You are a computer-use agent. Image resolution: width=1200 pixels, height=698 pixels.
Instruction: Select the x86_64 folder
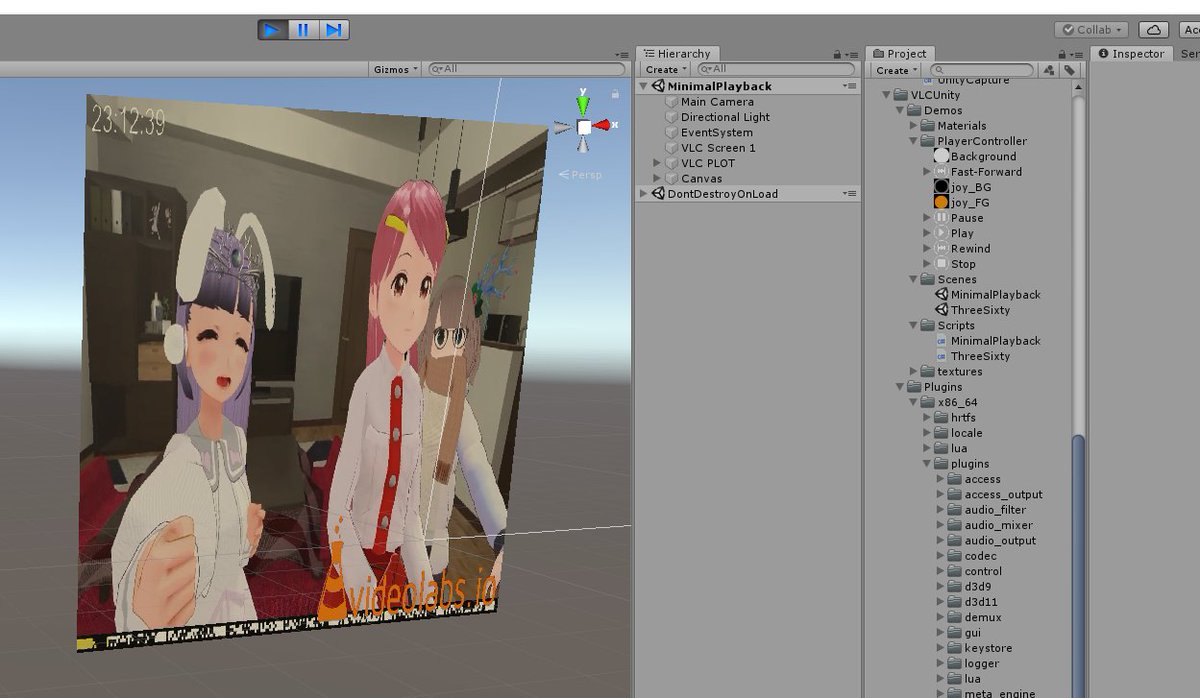coord(950,402)
